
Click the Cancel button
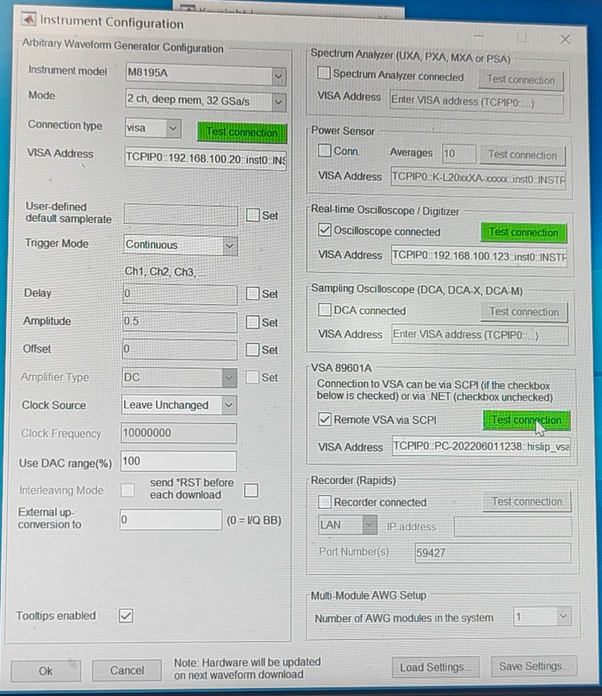click(x=127, y=670)
